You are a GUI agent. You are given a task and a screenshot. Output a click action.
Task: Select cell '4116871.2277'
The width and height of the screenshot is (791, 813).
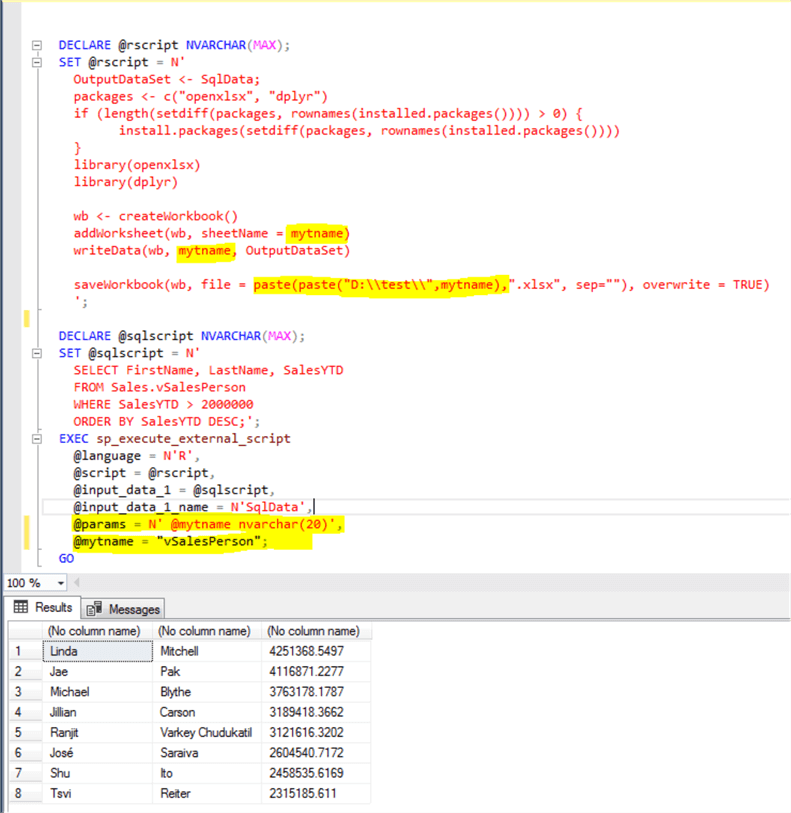(x=316, y=671)
